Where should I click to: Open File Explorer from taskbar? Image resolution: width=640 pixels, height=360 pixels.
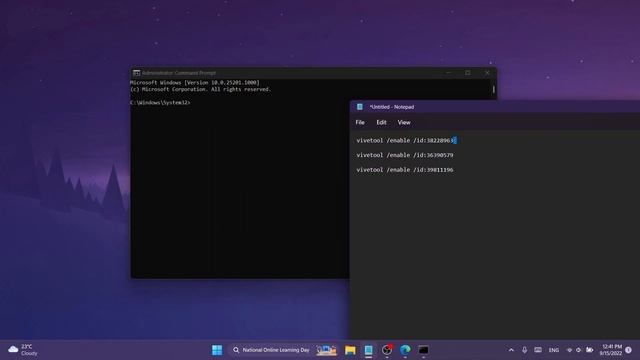click(350, 350)
